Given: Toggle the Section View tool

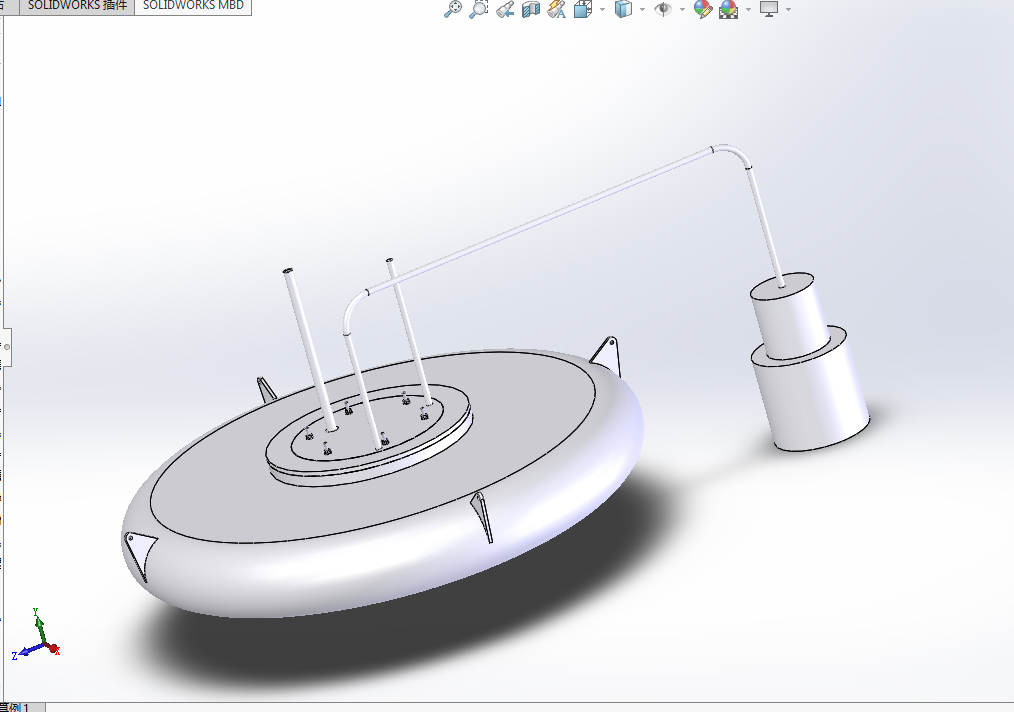Looking at the screenshot, I should pos(531,9).
